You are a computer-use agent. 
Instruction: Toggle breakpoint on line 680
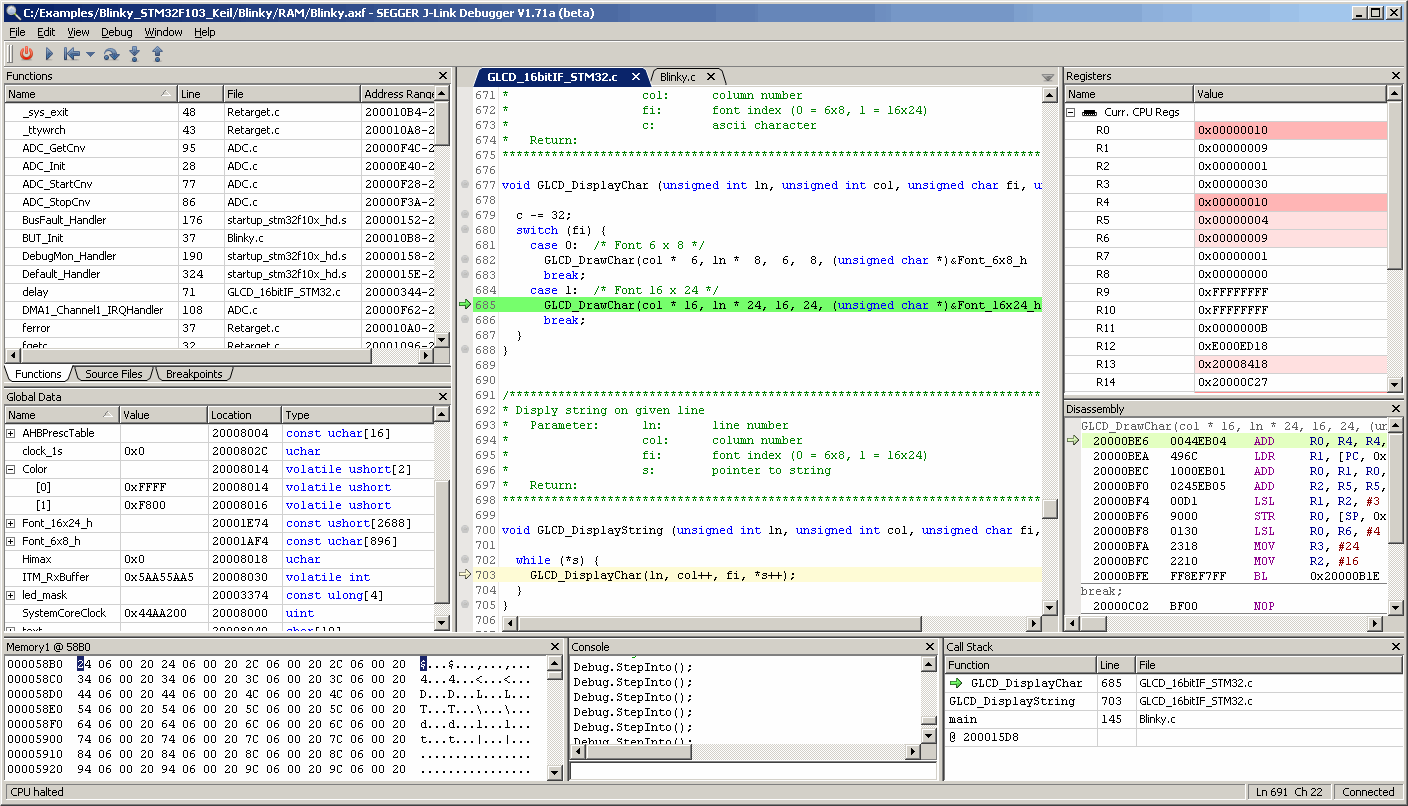pos(465,230)
